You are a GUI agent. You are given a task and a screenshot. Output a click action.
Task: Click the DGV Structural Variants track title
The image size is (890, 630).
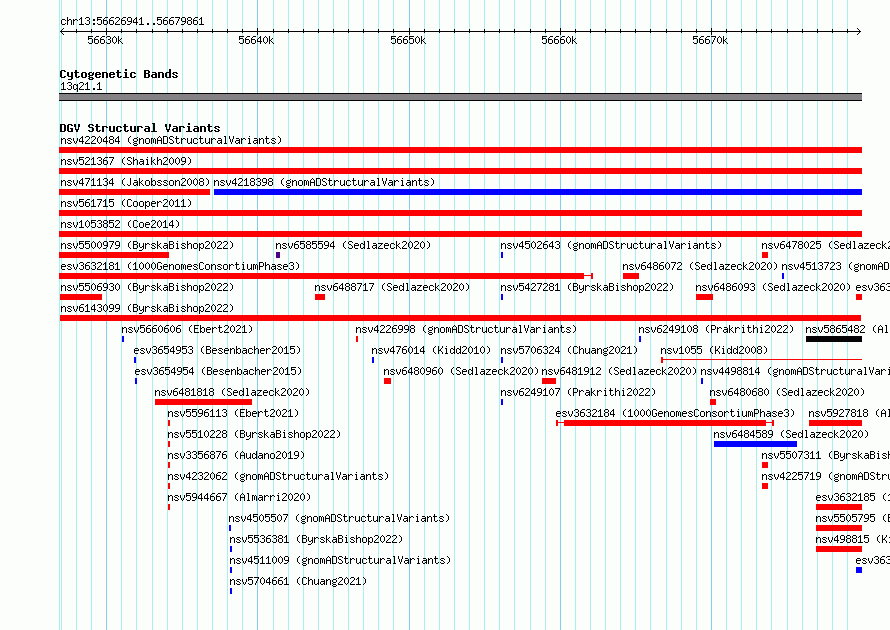(x=140, y=128)
